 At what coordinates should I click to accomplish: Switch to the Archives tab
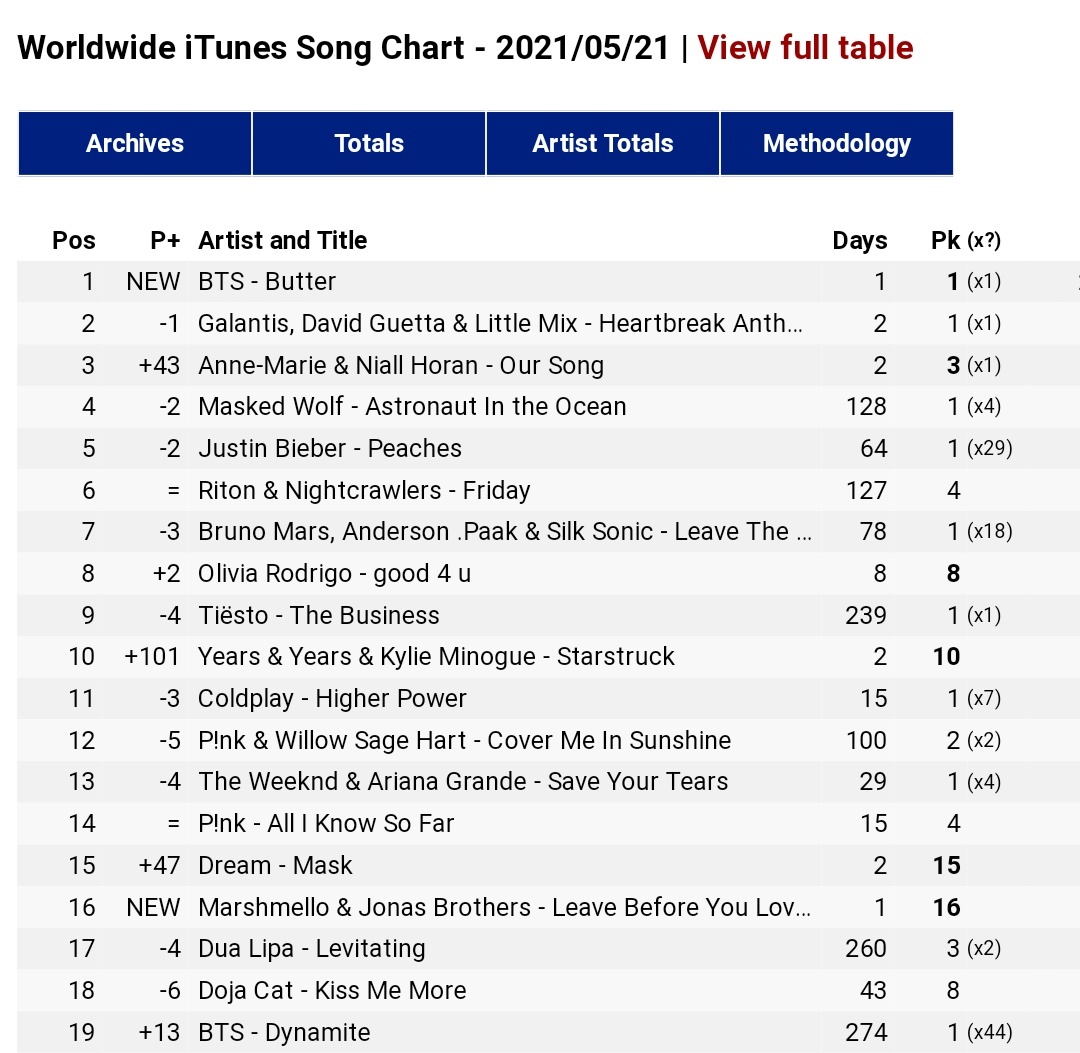click(x=135, y=144)
